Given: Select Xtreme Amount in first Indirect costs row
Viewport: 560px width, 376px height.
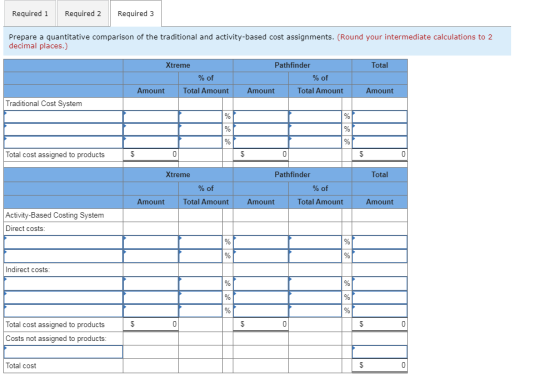Looking at the screenshot, I should point(151,284).
